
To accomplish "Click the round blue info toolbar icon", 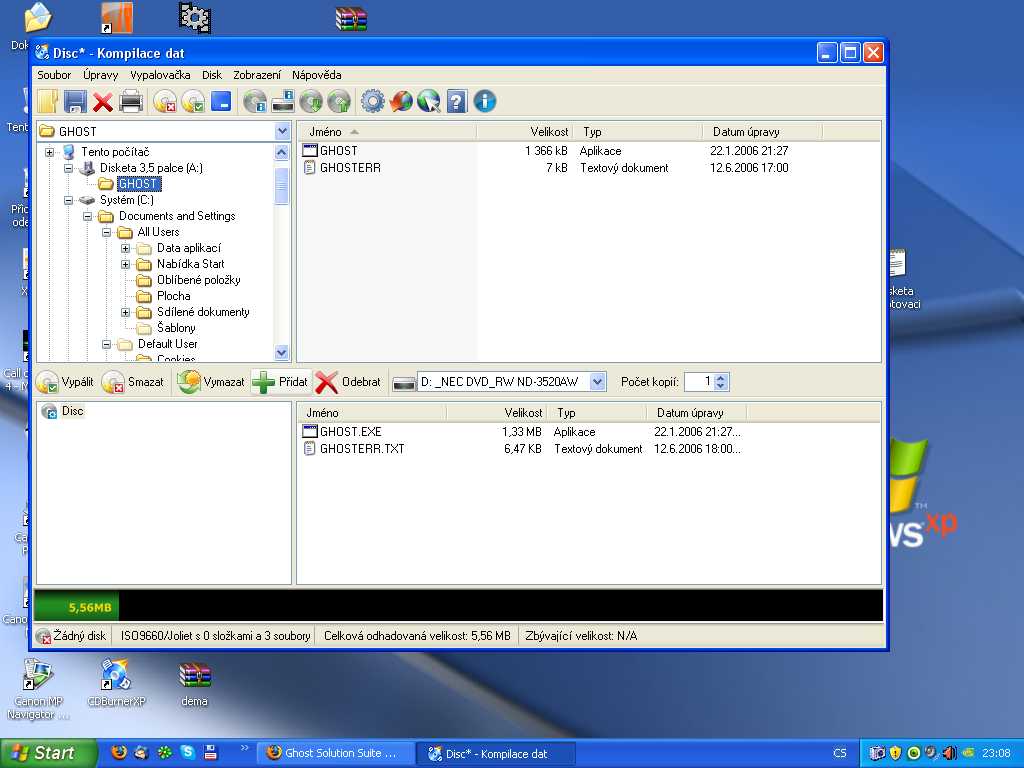I will pyautogui.click(x=485, y=101).
